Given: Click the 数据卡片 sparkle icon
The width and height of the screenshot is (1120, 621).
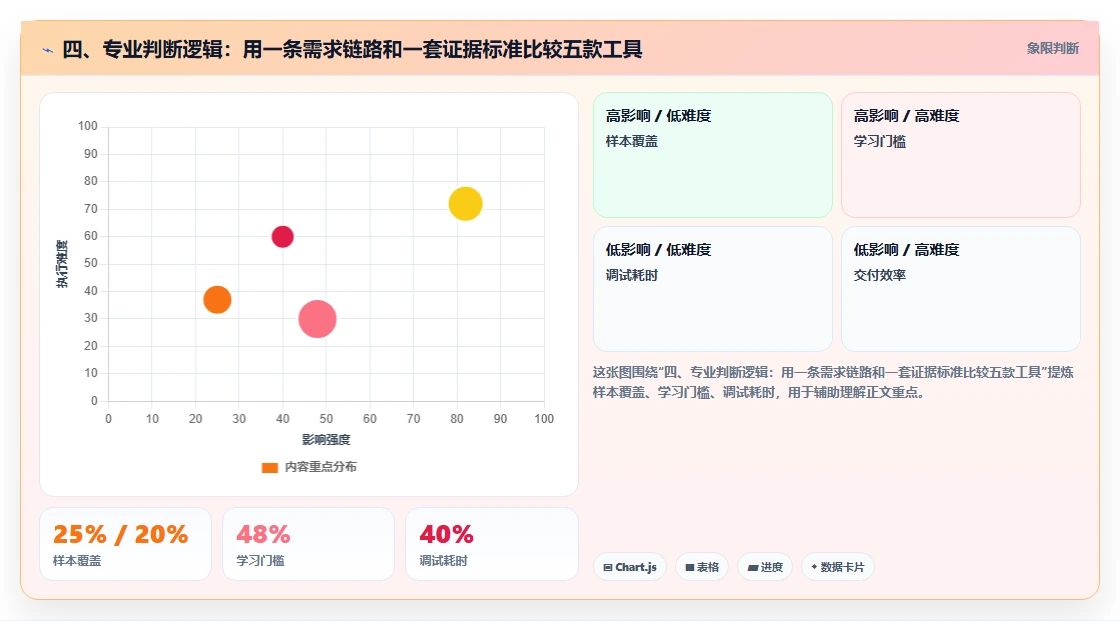Looking at the screenshot, I should pos(814,567).
